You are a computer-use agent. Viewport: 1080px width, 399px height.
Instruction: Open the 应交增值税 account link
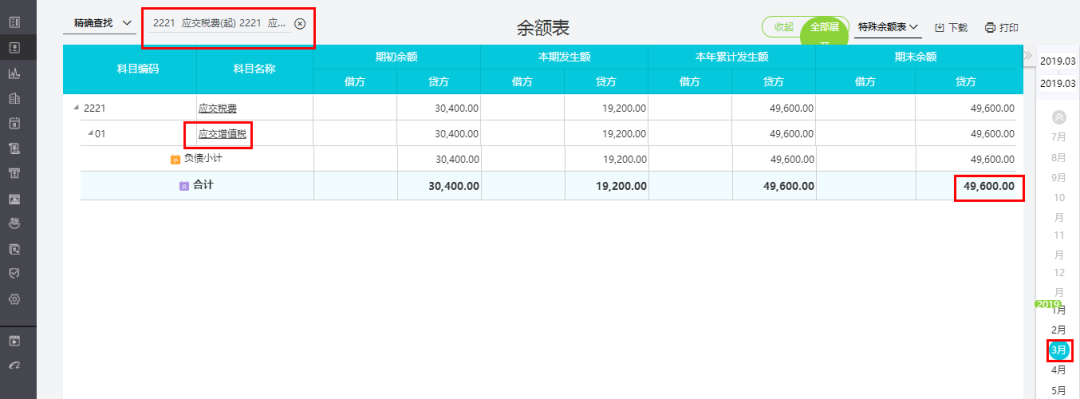(222, 134)
